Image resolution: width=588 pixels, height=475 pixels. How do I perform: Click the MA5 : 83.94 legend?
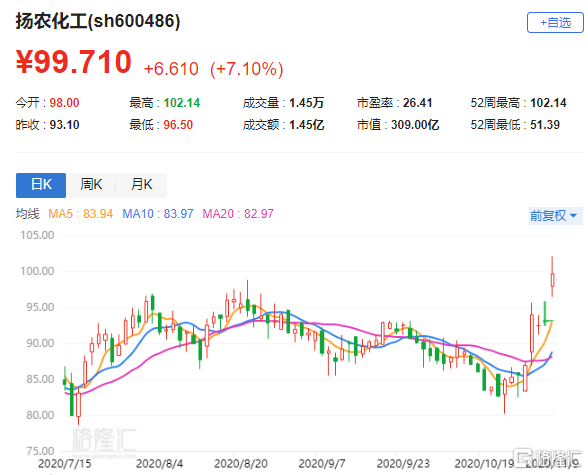click(x=81, y=214)
